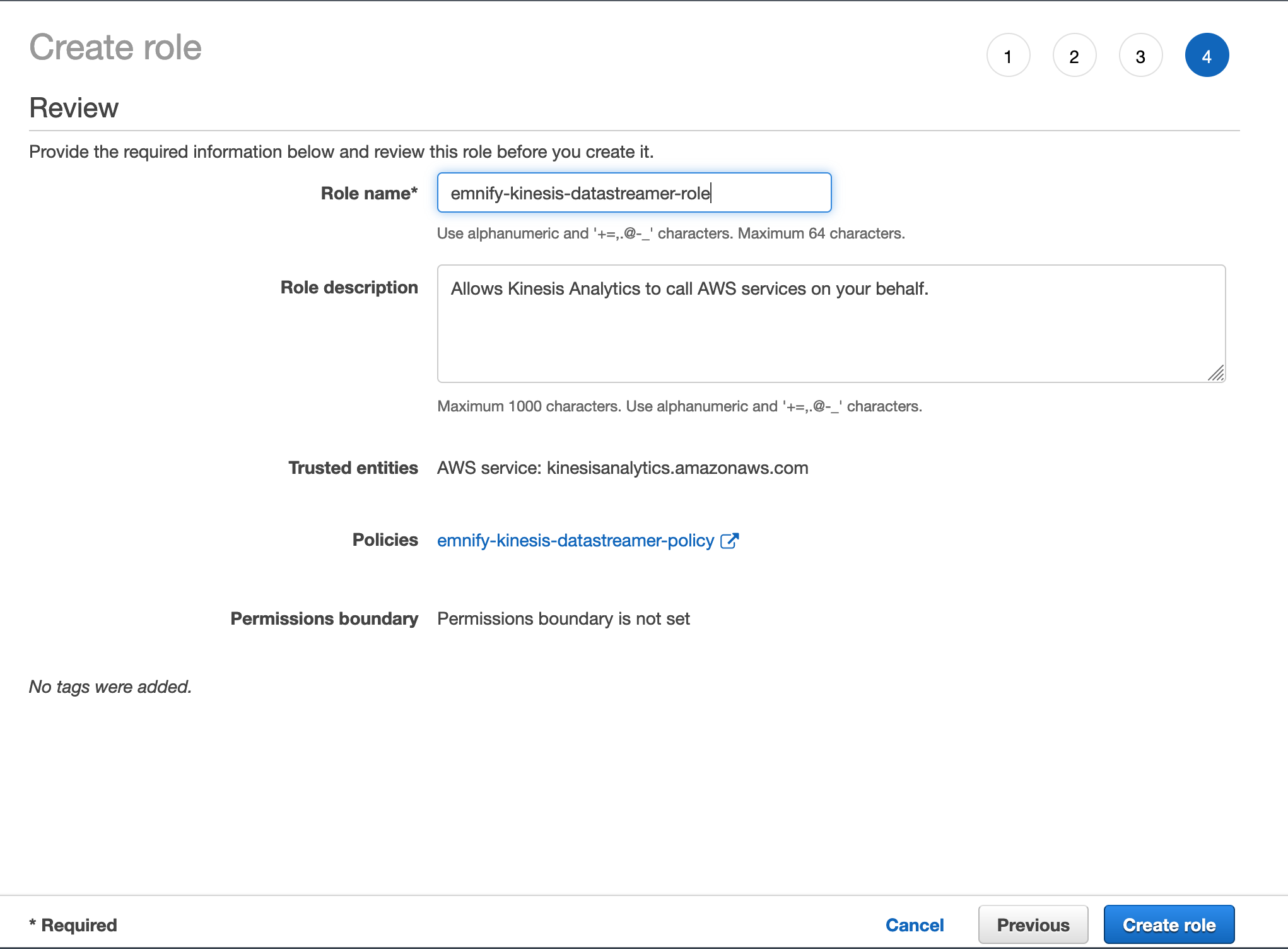The height and width of the screenshot is (949, 1288).
Task: Go to wizard step 1
Action: tap(1008, 56)
